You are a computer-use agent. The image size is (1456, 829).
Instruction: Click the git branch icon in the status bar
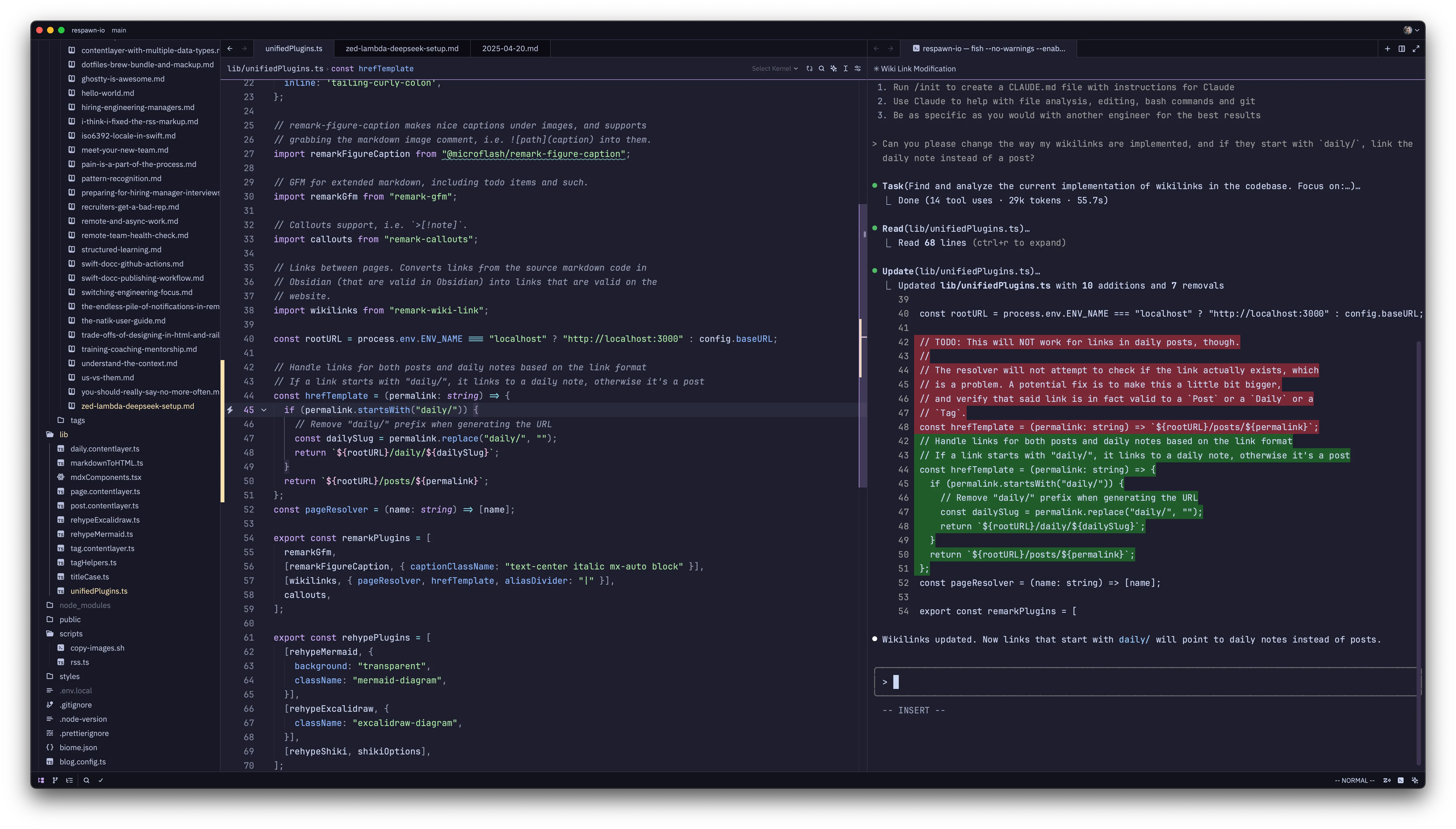click(55, 781)
